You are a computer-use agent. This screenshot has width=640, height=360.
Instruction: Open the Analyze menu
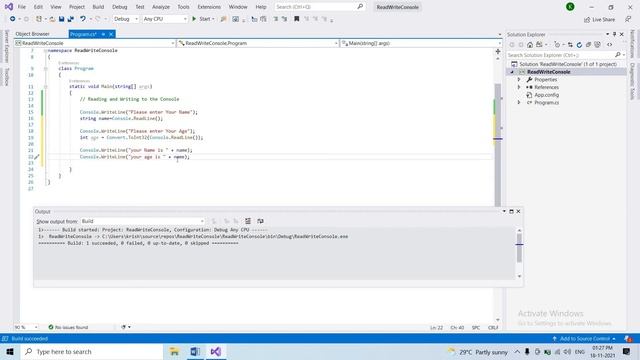[161, 7]
